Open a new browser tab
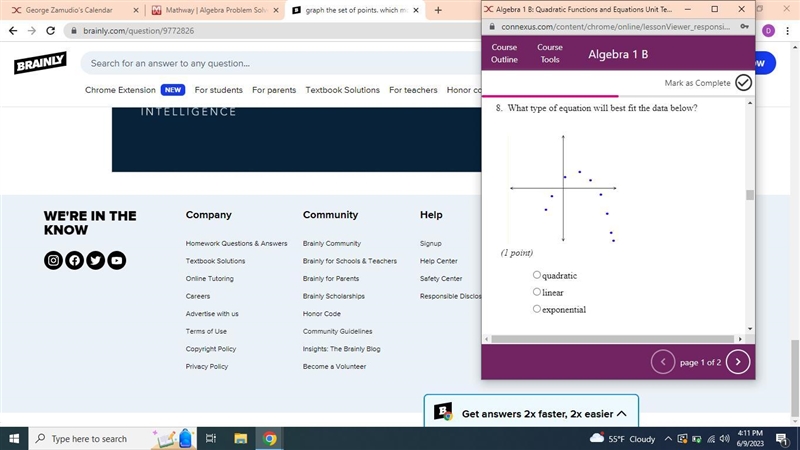Image resolution: width=800 pixels, height=450 pixels. pos(438,10)
